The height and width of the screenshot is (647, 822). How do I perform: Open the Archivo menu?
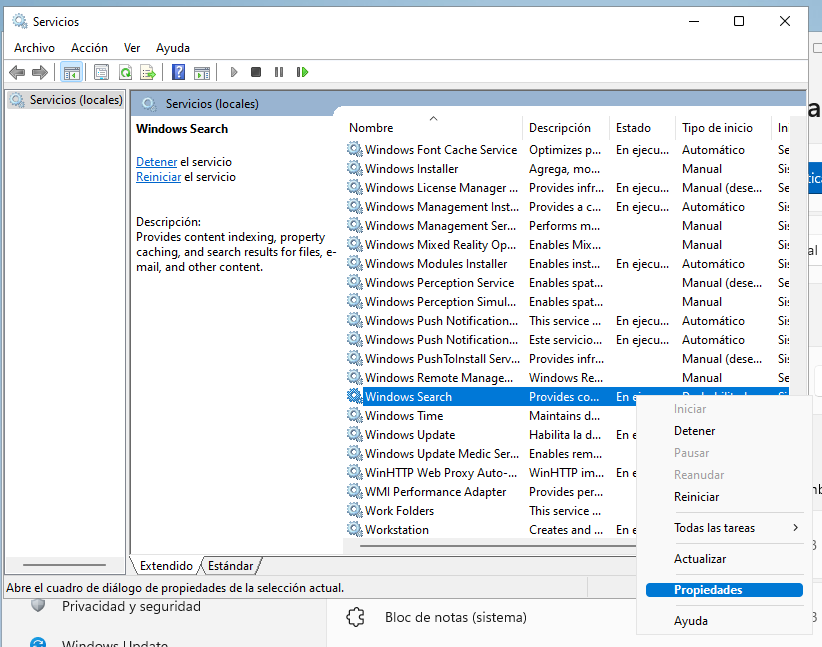click(35, 48)
